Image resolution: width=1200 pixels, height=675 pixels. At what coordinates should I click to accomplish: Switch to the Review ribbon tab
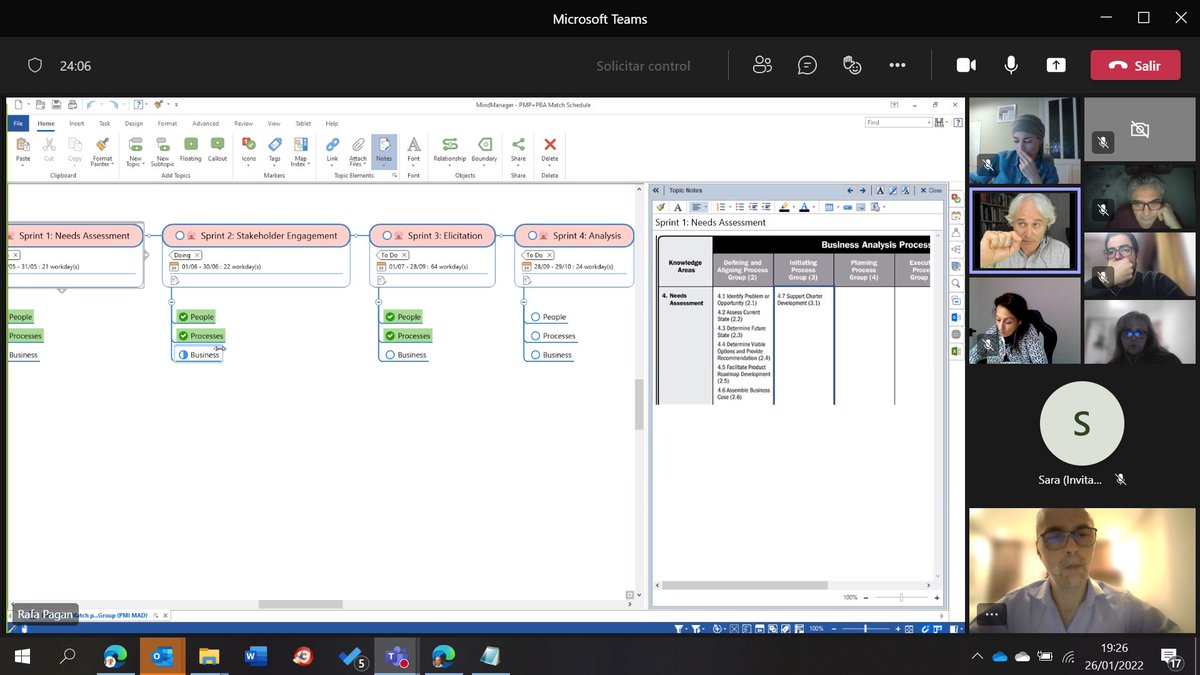point(243,123)
